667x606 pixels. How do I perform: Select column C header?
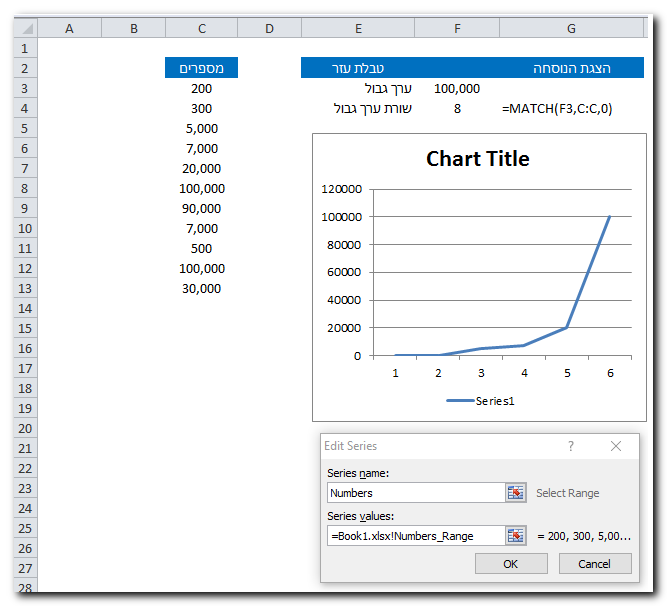pos(202,29)
